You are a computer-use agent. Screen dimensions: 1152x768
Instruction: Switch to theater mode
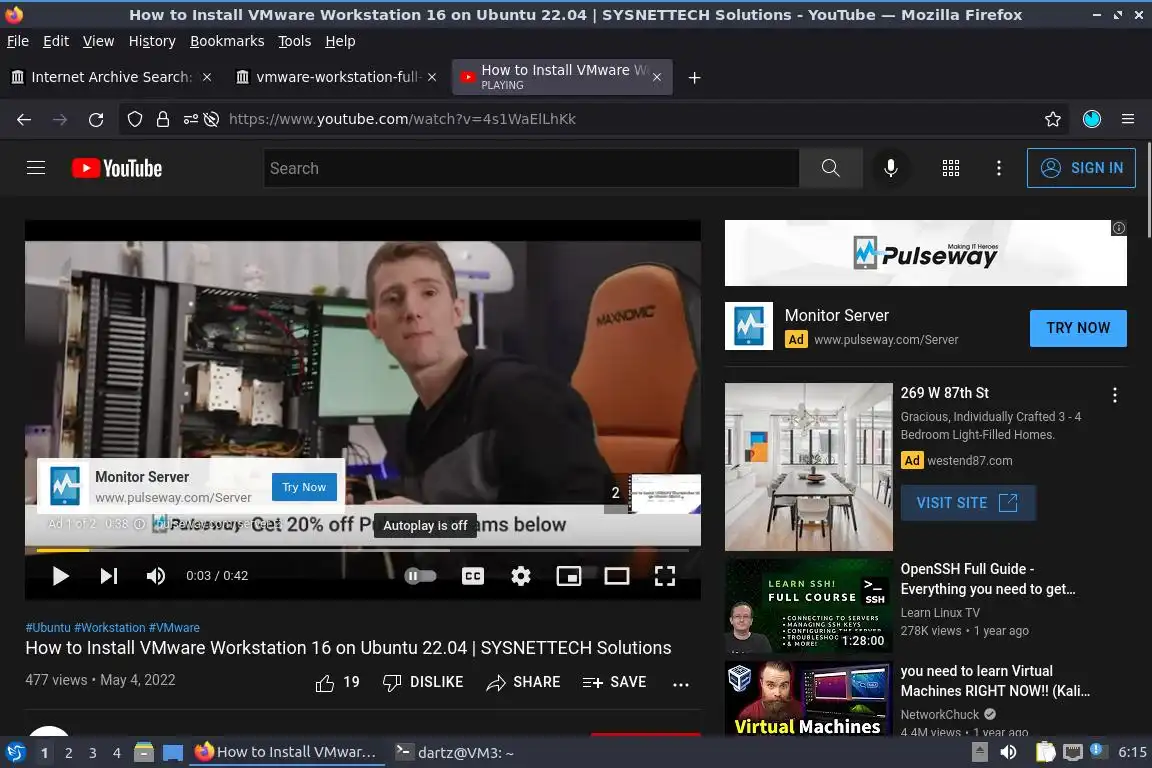(616, 575)
